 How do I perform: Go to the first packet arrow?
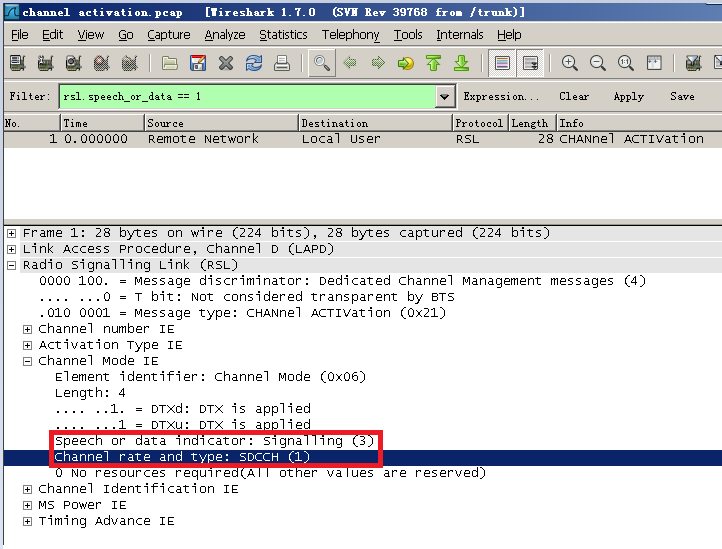tap(433, 63)
